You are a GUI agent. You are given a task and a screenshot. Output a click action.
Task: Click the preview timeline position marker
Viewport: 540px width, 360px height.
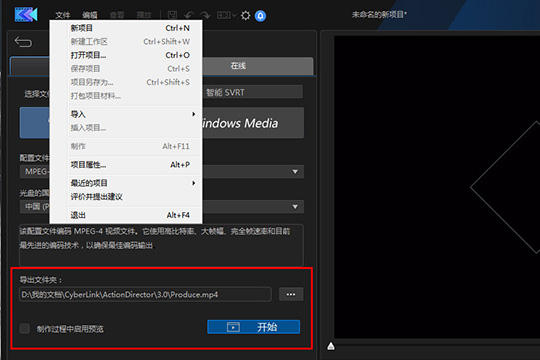point(331,346)
